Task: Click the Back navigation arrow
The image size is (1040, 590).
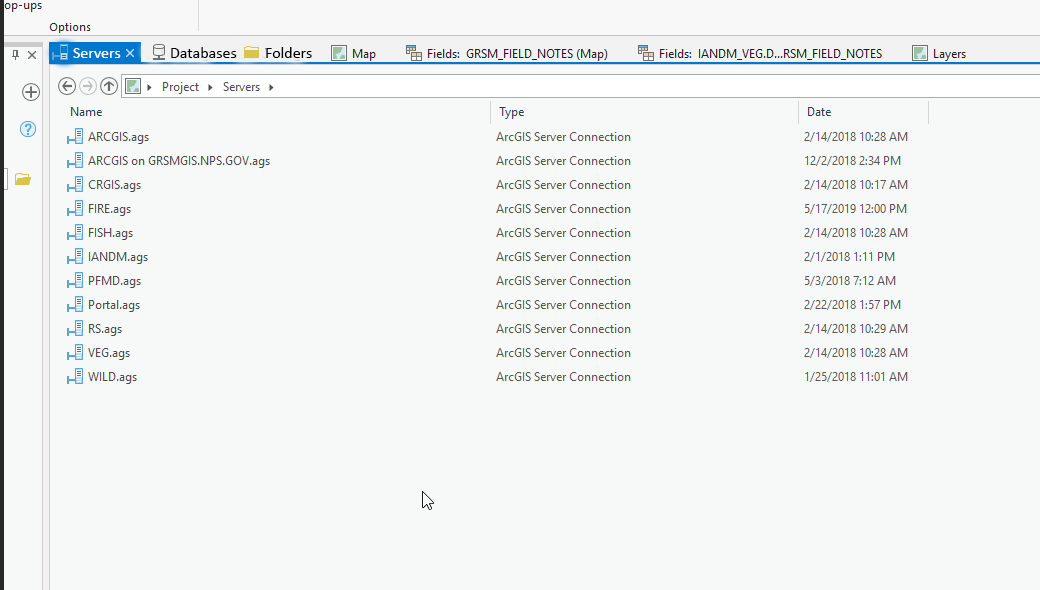Action: 66,86
